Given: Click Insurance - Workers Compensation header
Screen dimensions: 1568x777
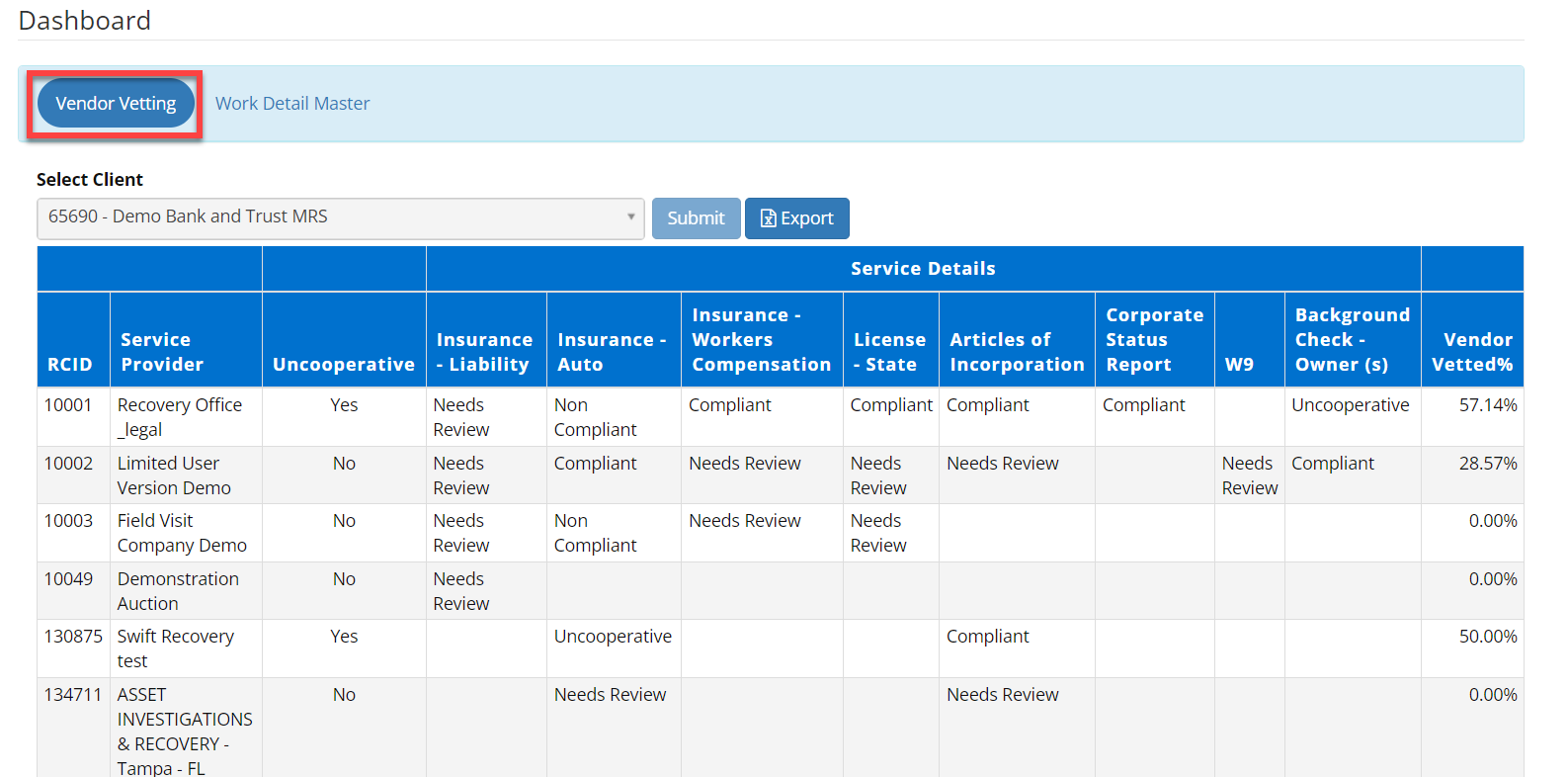Looking at the screenshot, I should point(762,339).
